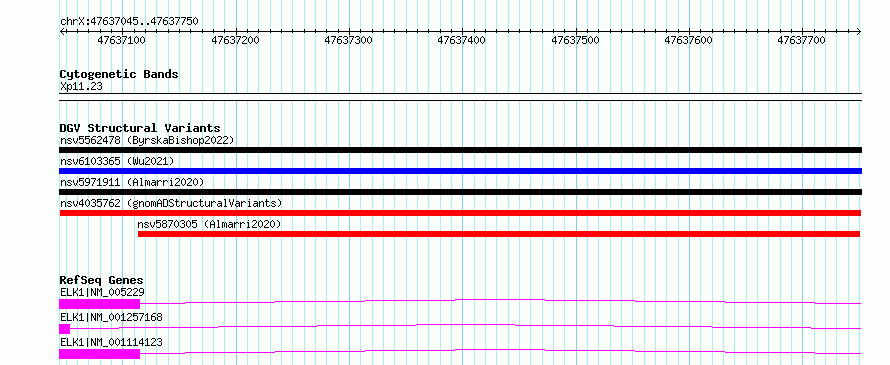Click the nsv5971911 (Almarri2020) label
Viewport: 890px width, 365px height.
(132, 182)
